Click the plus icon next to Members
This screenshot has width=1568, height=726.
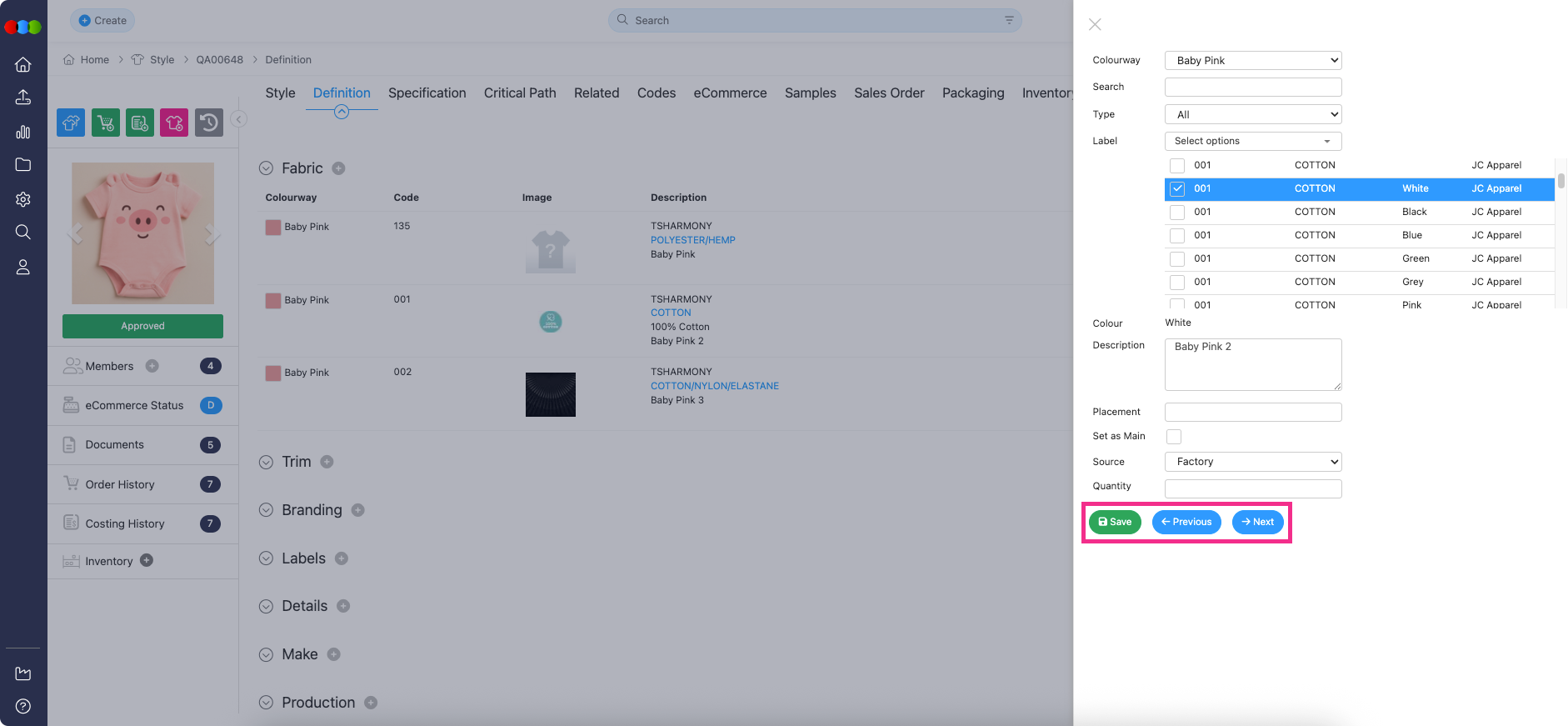(152, 366)
